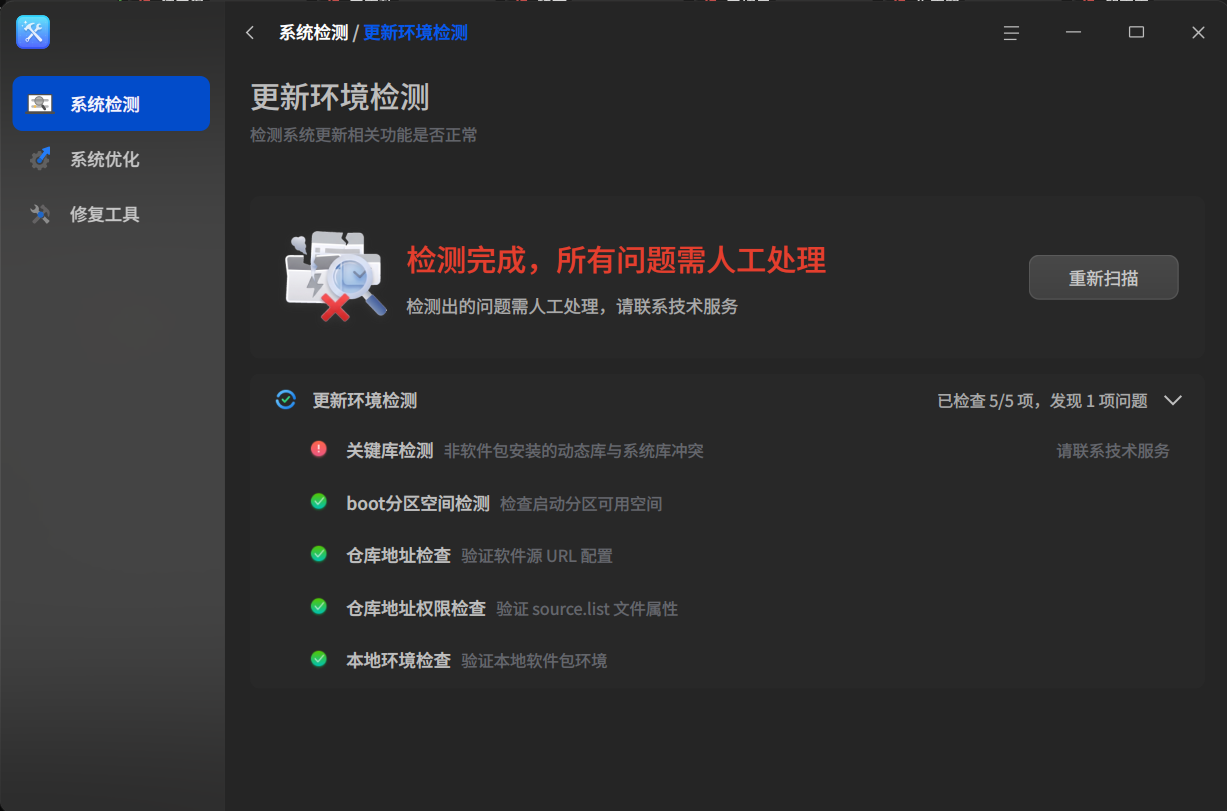This screenshot has width=1227, height=811.
Task: Click the 更新环境检测 breadcrumb item
Action: point(415,33)
